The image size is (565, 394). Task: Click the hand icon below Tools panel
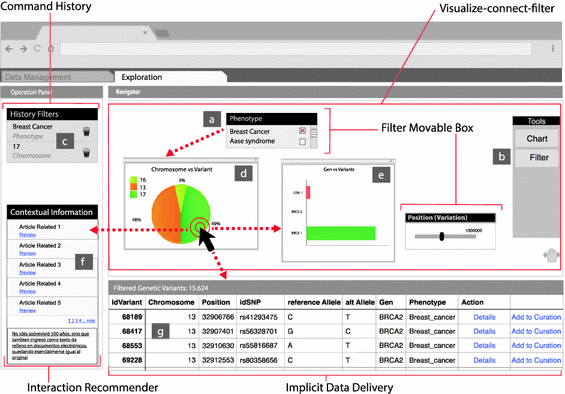pos(551,255)
